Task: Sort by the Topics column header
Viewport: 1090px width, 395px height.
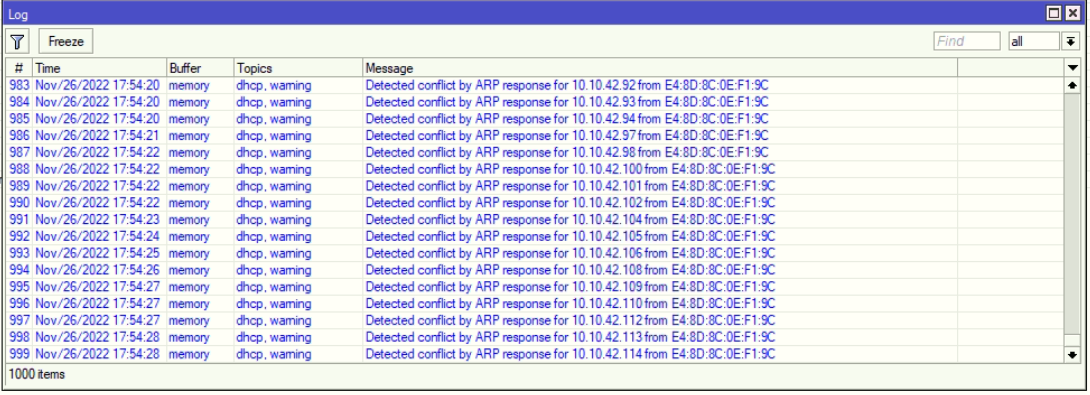Action: pos(298,68)
